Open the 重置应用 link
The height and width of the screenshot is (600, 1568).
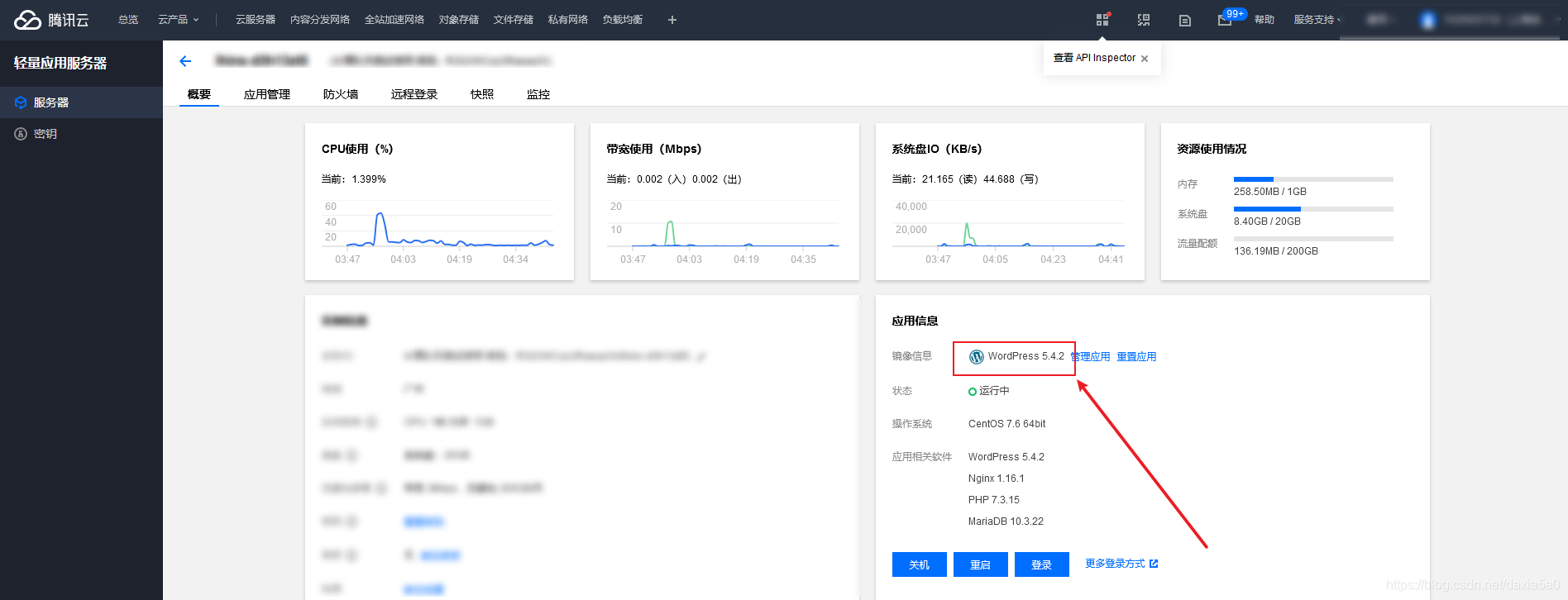[1136, 357]
